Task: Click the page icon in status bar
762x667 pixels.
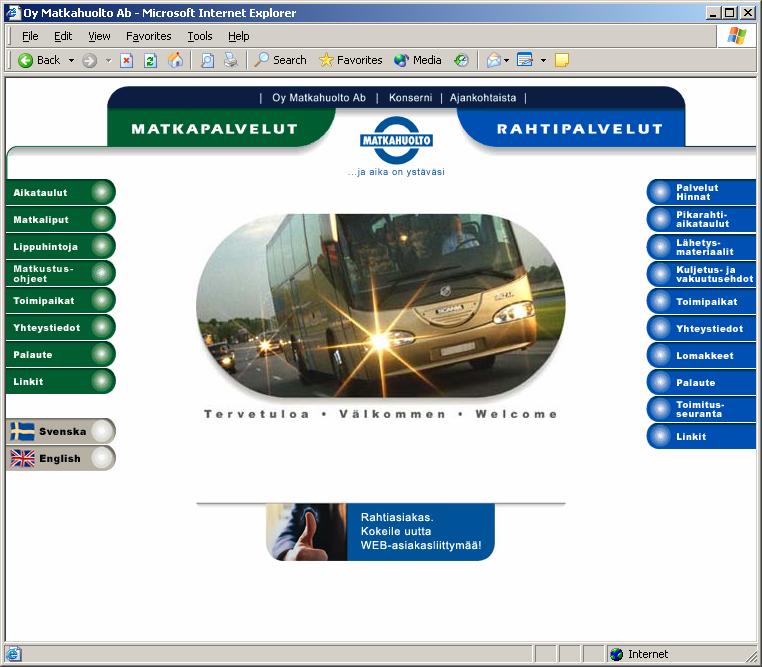Action: 13,654
